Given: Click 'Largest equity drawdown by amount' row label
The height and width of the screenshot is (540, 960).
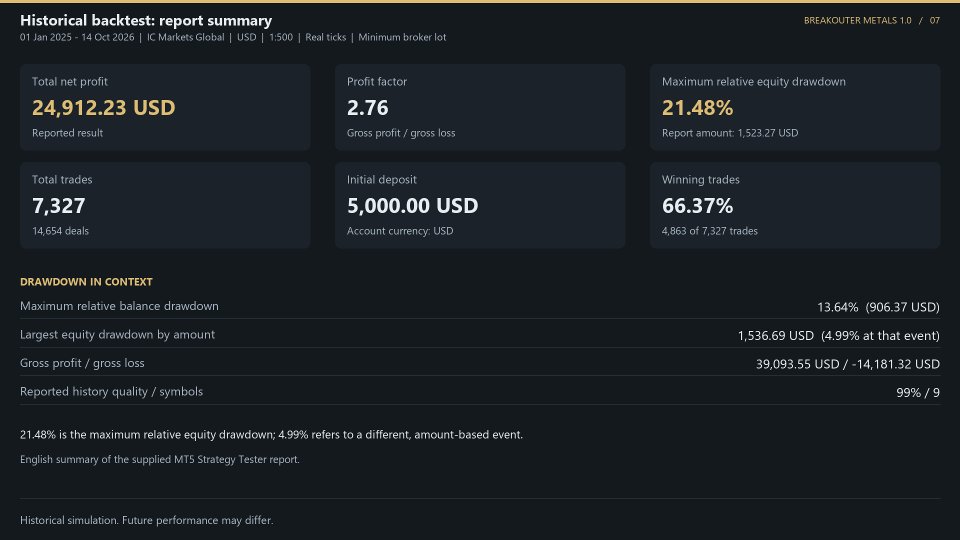Looking at the screenshot, I should pyautogui.click(x=118, y=334).
